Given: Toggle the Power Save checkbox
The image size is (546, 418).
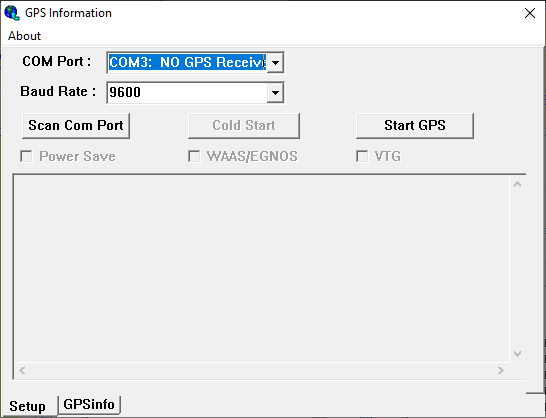Looking at the screenshot, I should [26, 156].
